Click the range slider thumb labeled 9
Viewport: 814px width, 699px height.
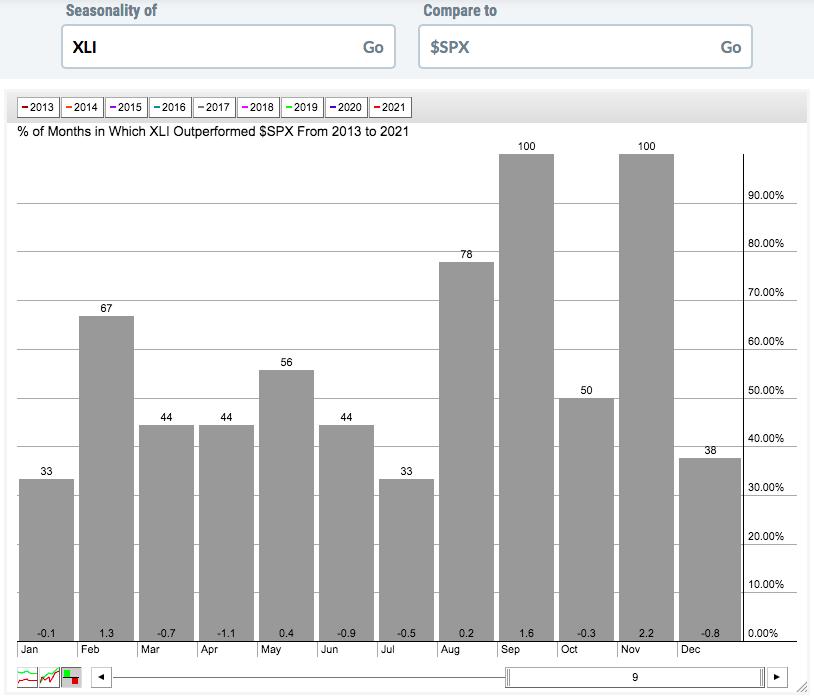coord(635,677)
